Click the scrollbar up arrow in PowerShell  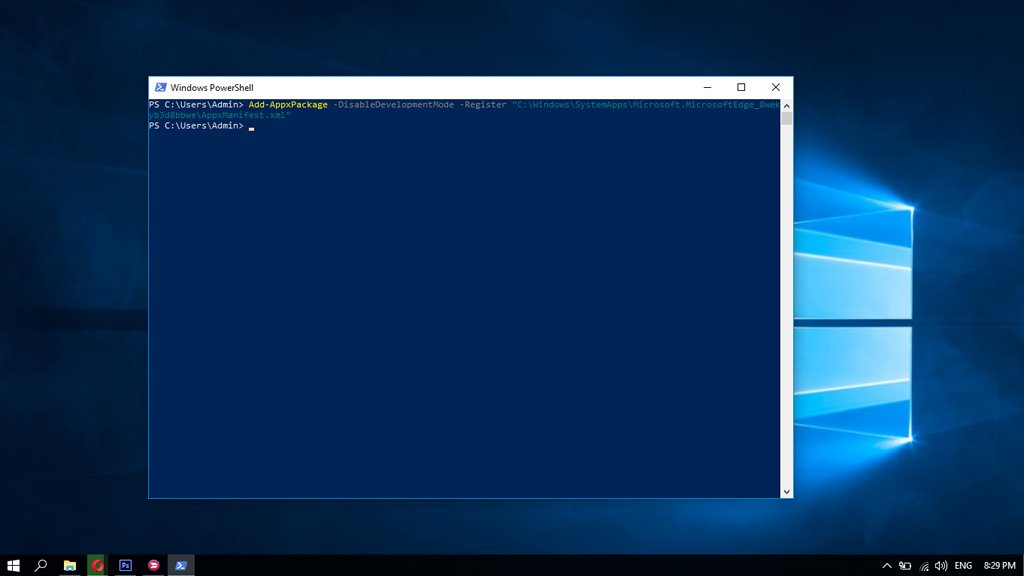(x=786, y=106)
